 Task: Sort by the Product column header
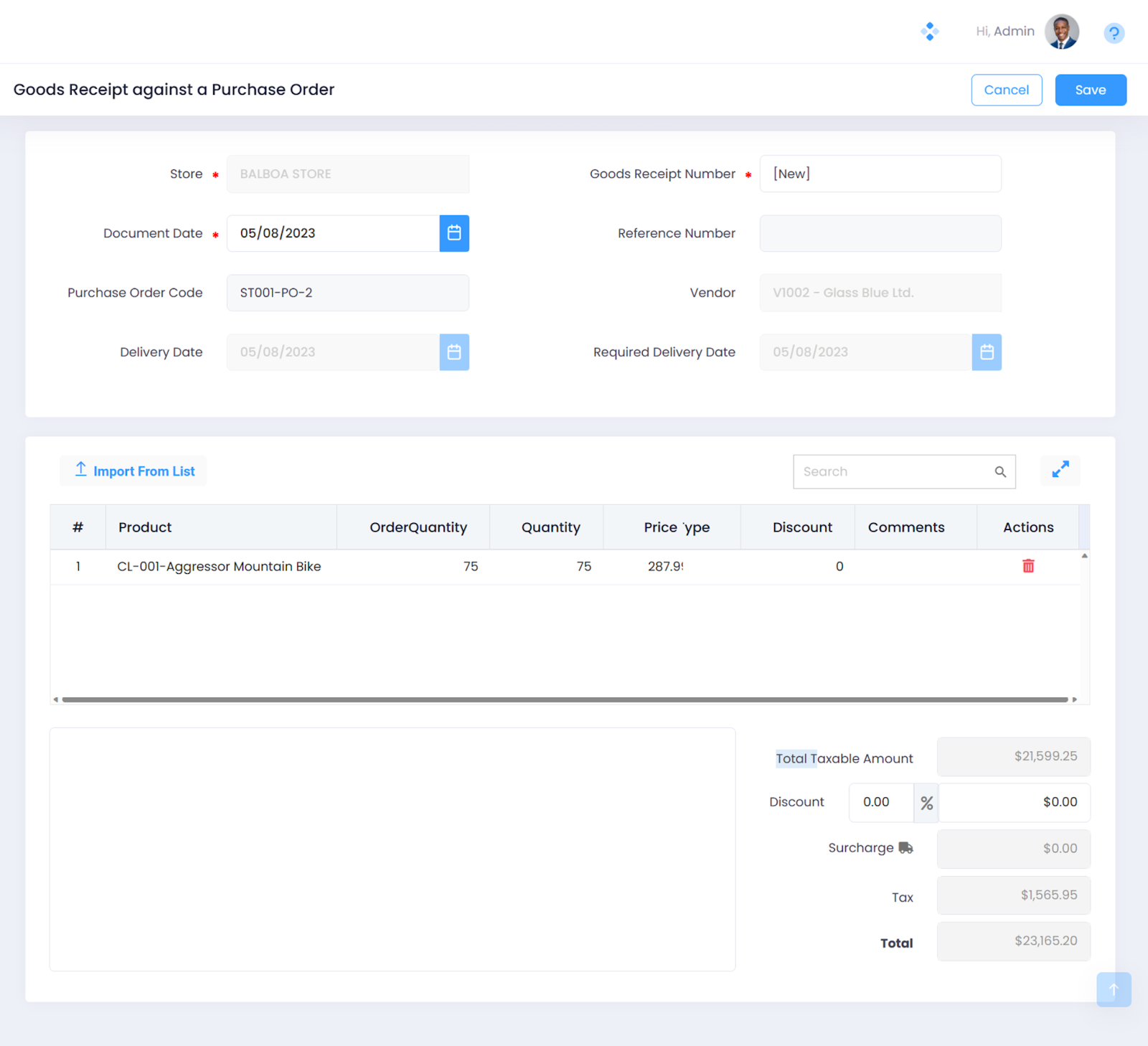146,527
